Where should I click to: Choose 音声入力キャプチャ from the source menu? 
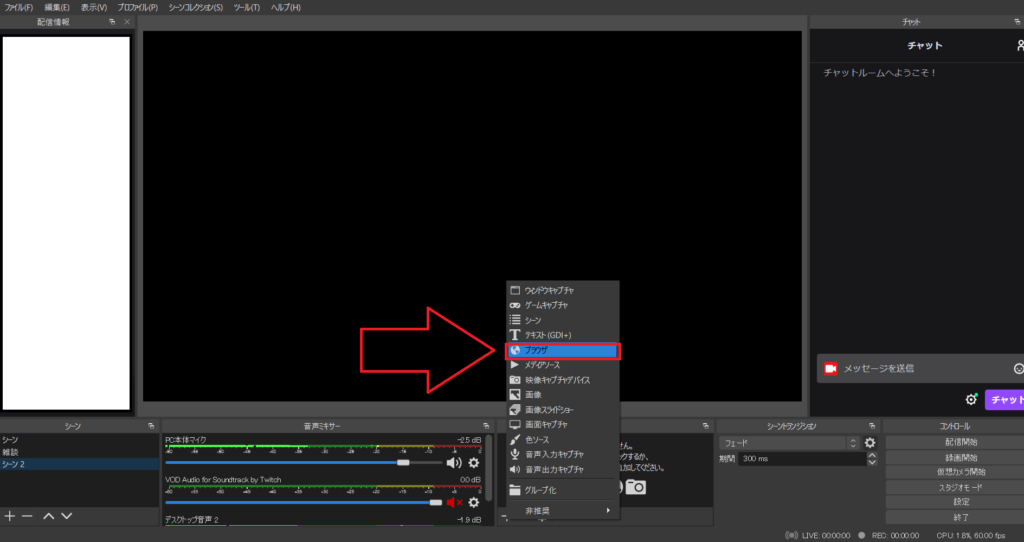click(563, 454)
